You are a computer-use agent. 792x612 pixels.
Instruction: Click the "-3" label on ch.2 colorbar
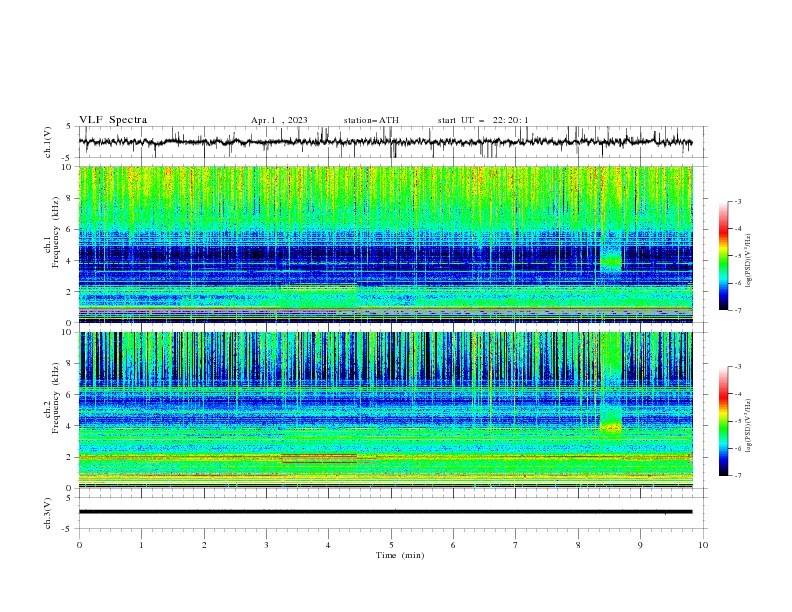pos(738,367)
